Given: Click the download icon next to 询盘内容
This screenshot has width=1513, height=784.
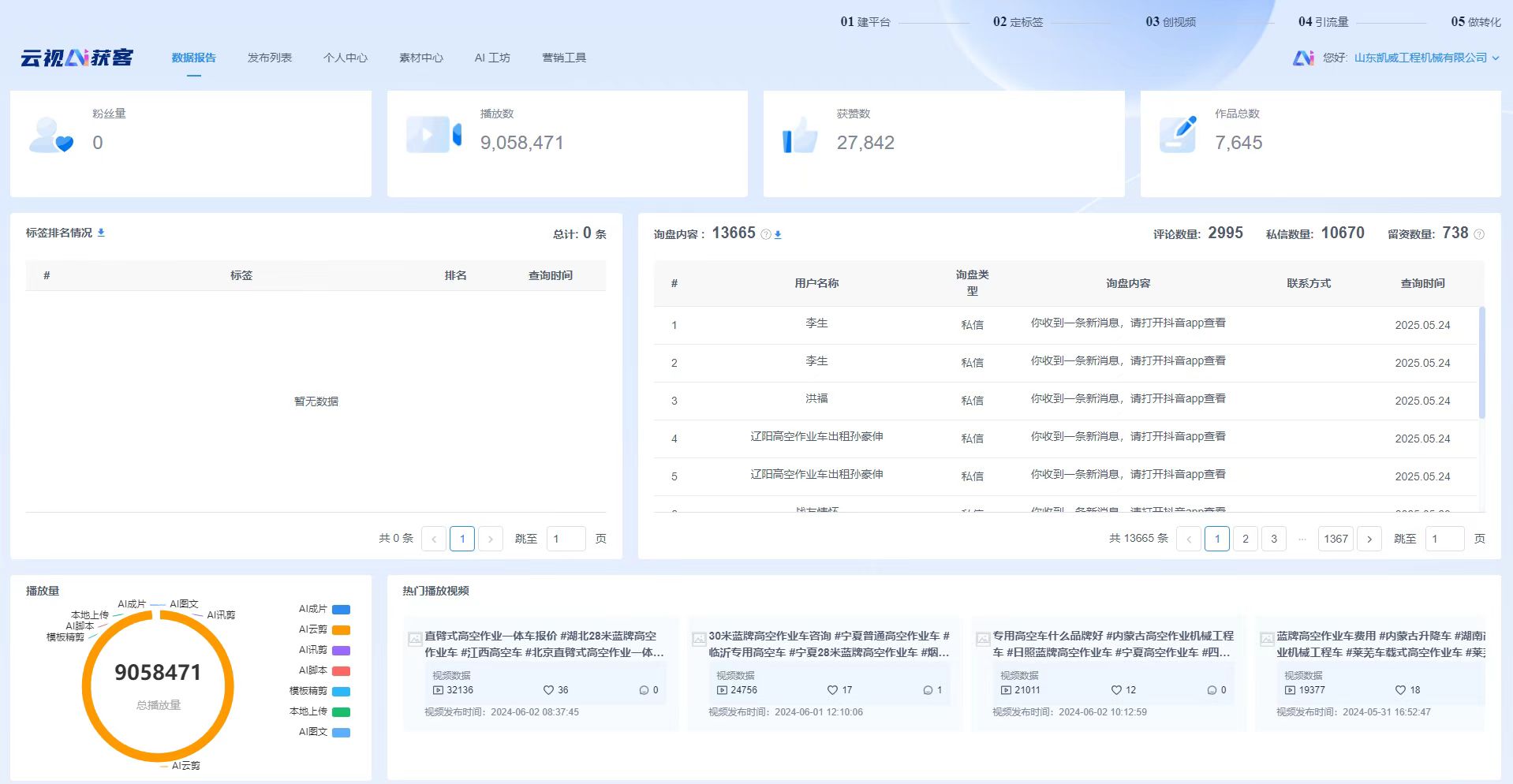Looking at the screenshot, I should [778, 234].
